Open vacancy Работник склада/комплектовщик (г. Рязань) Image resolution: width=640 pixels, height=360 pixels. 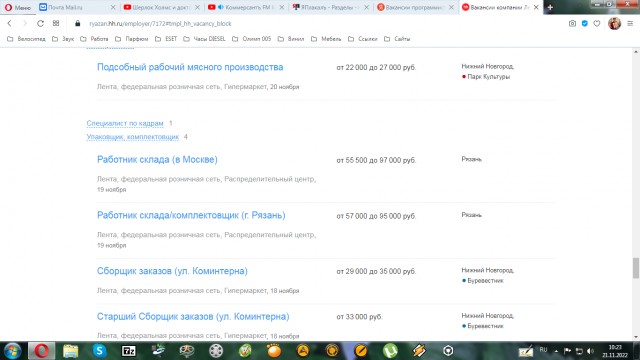click(x=191, y=215)
